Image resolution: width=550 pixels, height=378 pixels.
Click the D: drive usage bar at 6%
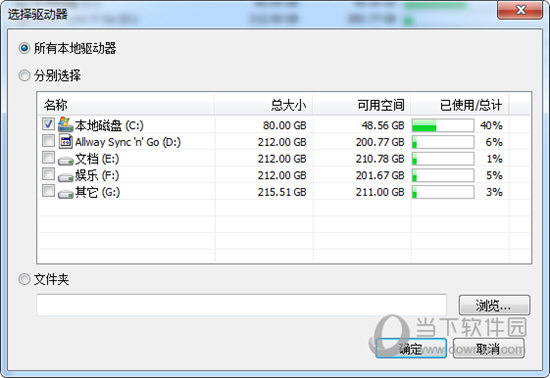(443, 142)
